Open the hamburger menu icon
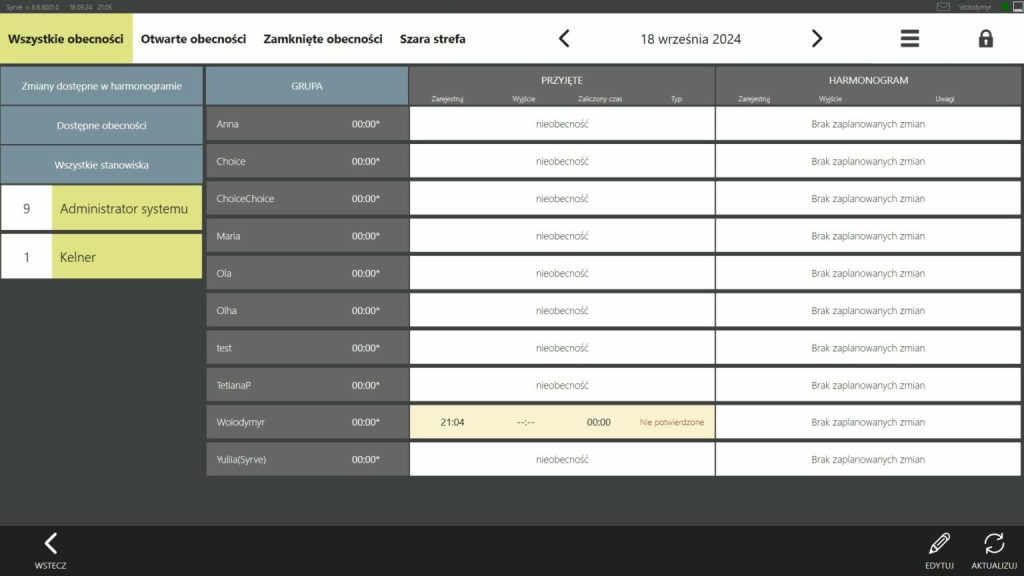This screenshot has width=1024, height=576. 909,39
